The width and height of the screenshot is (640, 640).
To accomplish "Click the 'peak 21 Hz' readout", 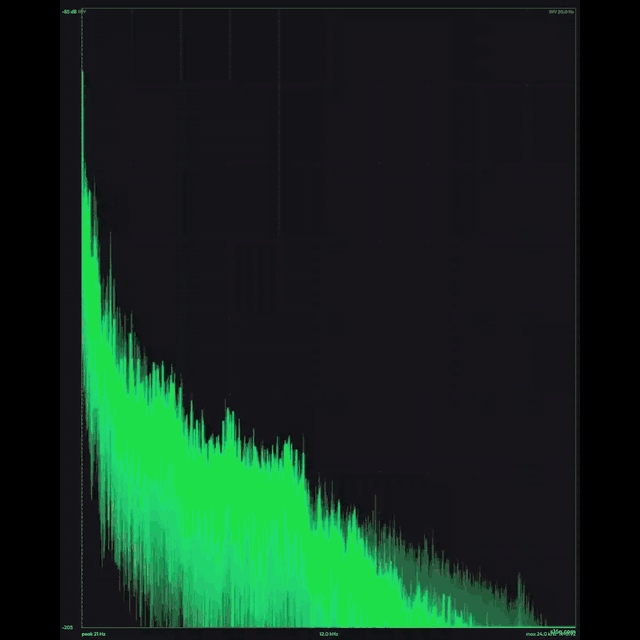I will (x=93, y=634).
